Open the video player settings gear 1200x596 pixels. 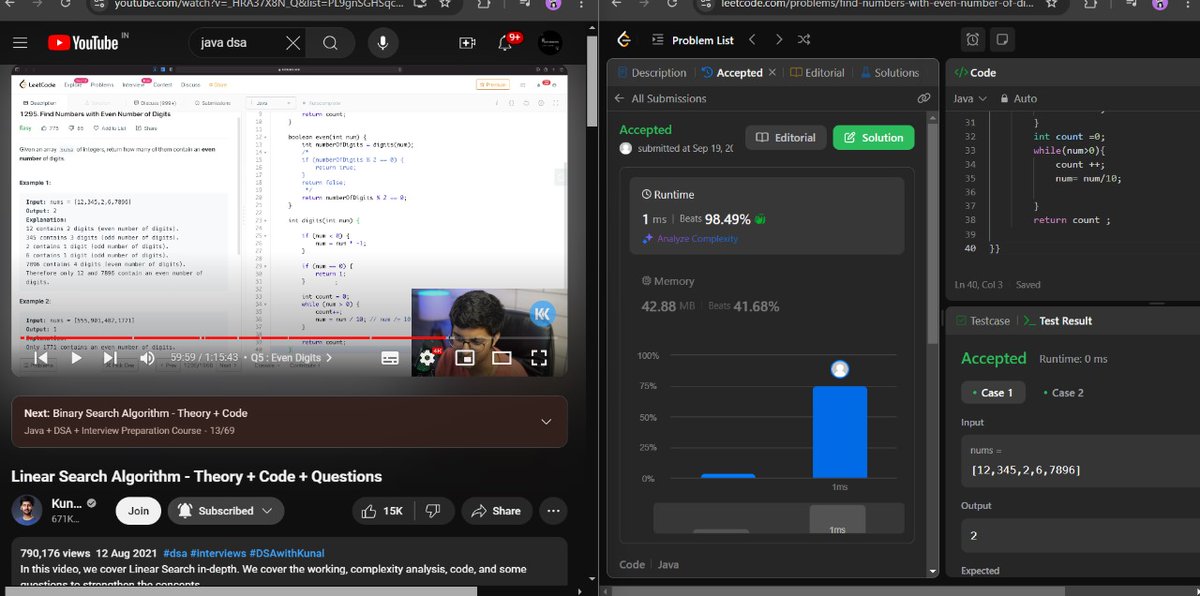click(x=426, y=358)
